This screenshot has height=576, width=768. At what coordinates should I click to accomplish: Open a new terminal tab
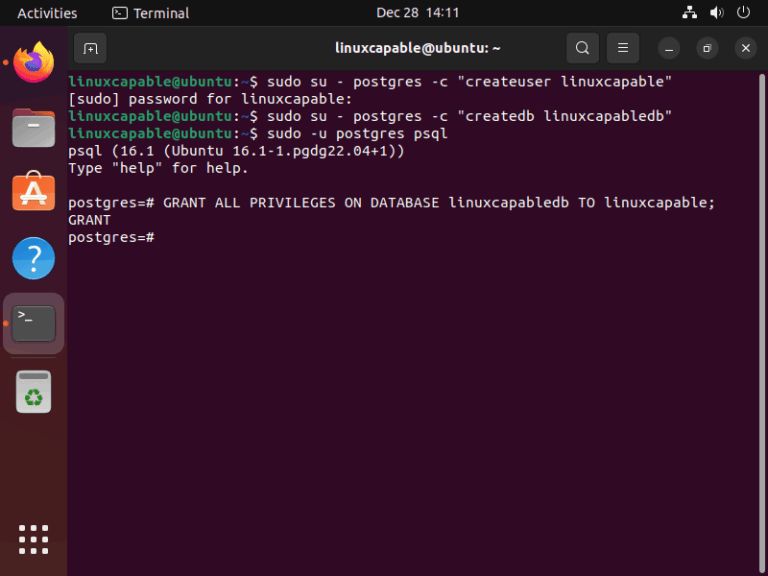click(x=90, y=48)
